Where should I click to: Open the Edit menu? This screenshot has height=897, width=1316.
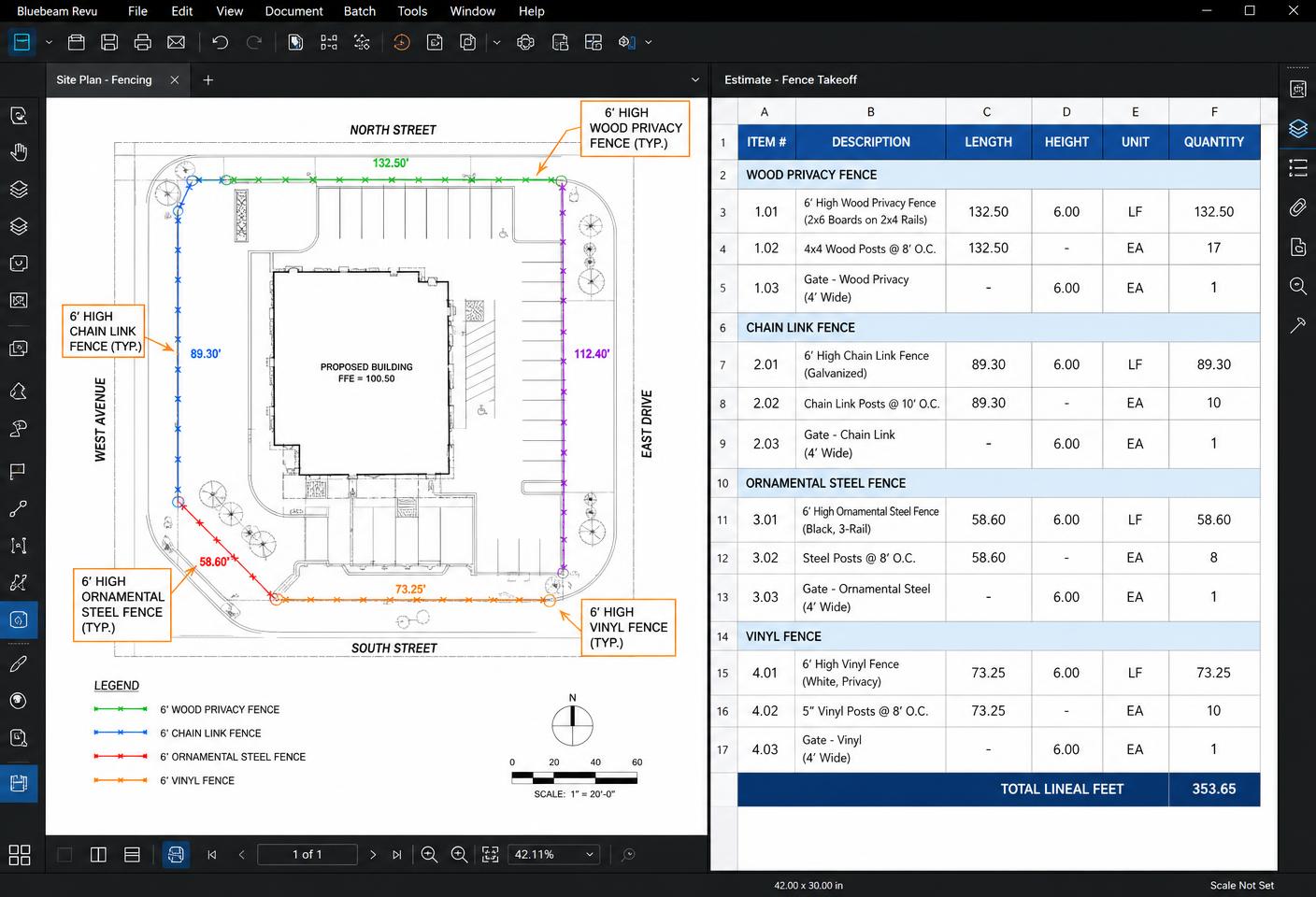tap(182, 11)
